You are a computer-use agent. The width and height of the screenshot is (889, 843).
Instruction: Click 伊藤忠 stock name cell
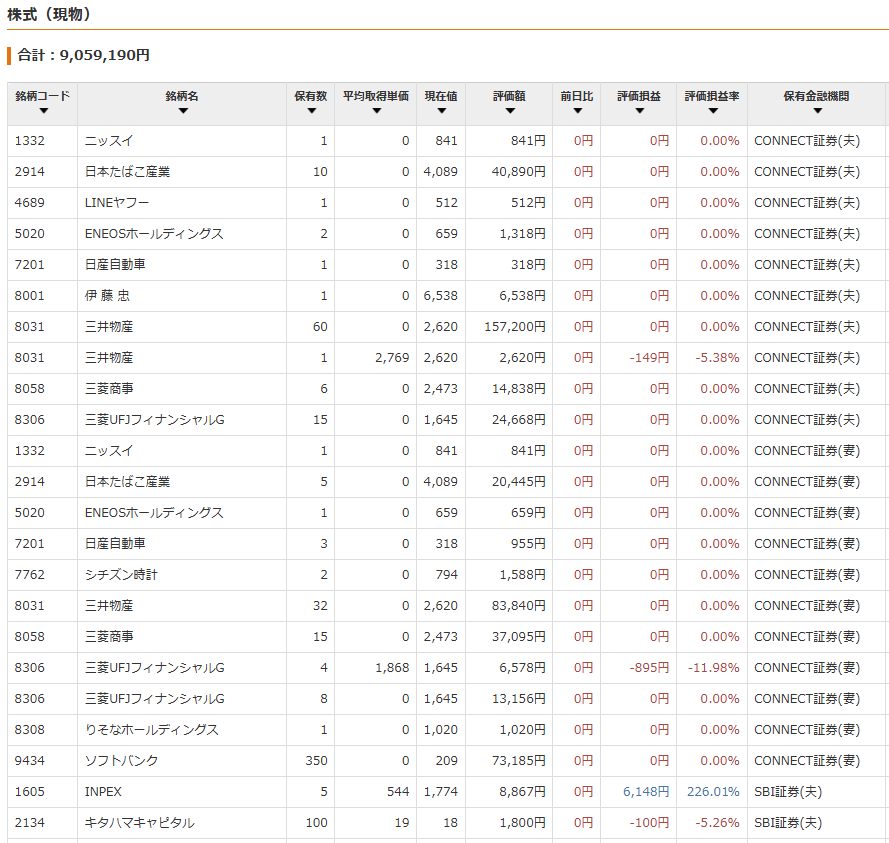click(182, 296)
